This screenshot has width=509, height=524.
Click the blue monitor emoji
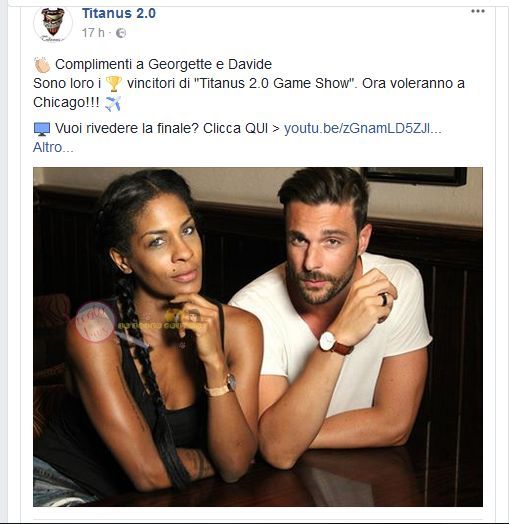coord(42,129)
